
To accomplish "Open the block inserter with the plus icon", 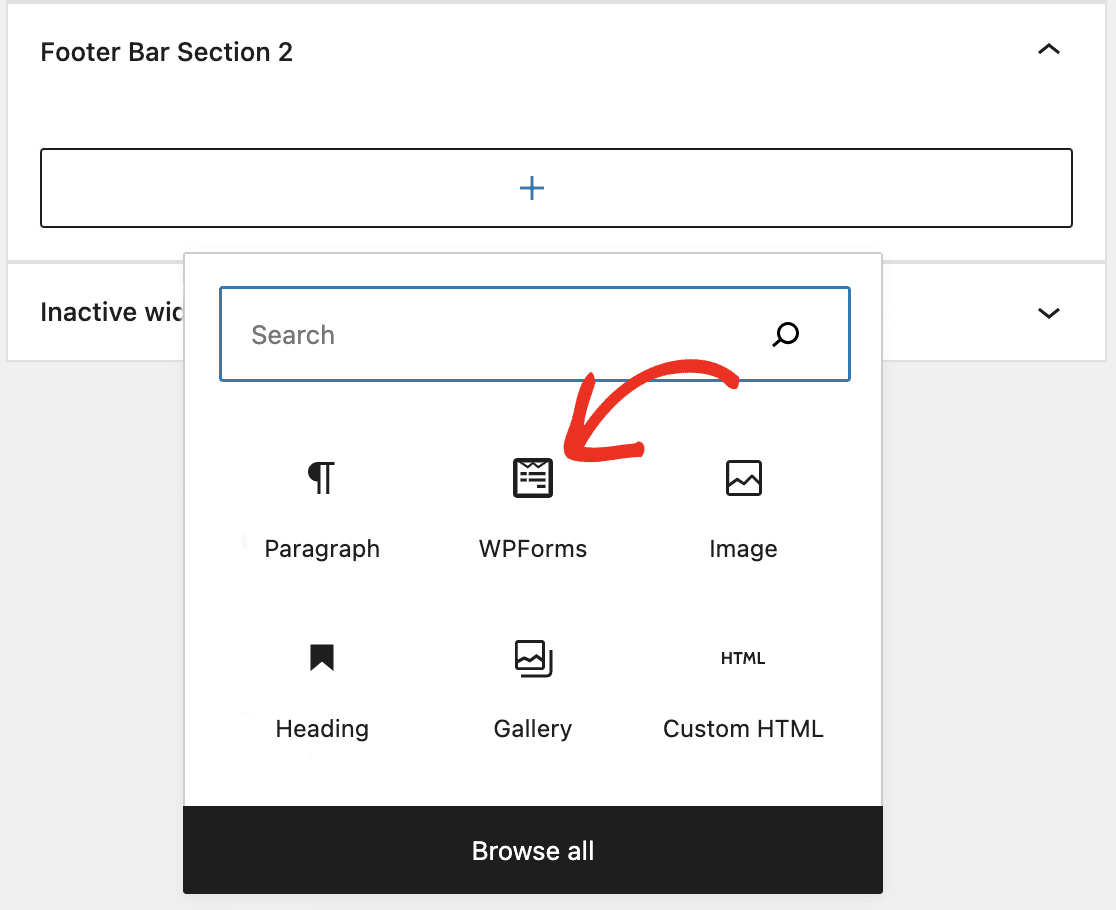I will 532,188.
